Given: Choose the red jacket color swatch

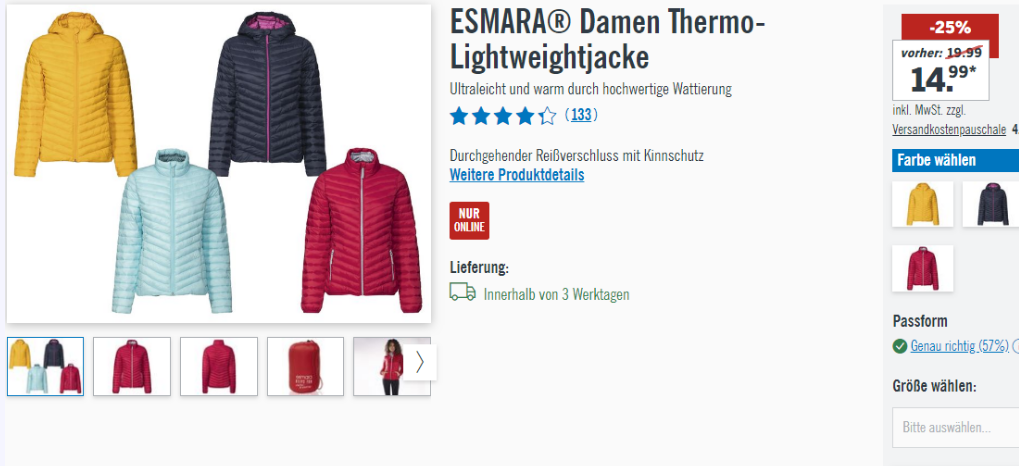Looking at the screenshot, I should (x=923, y=268).
